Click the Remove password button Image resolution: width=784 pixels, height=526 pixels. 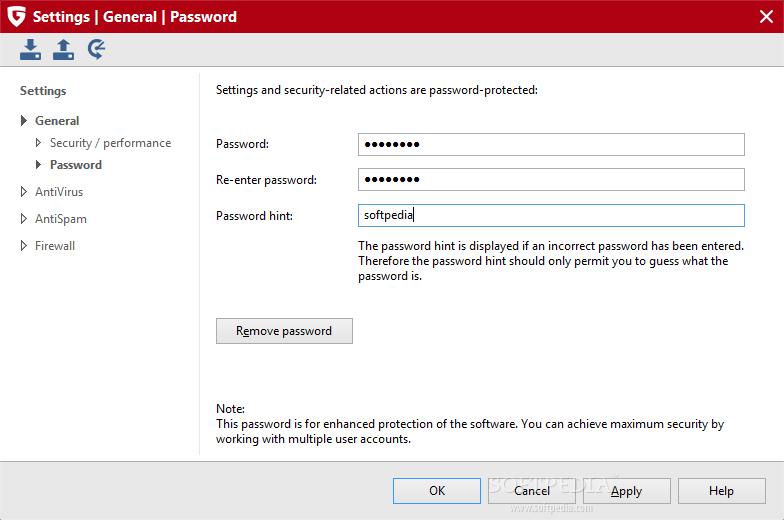point(284,331)
